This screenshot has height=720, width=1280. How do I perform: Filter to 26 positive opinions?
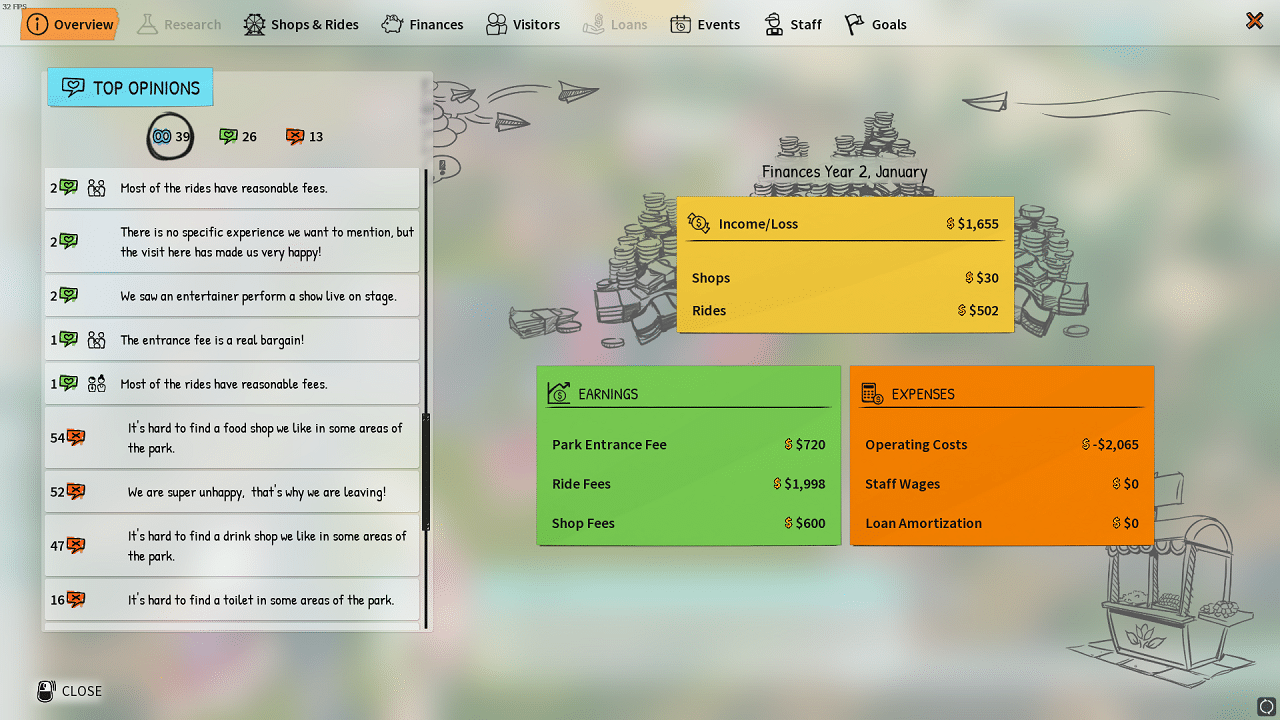238,137
